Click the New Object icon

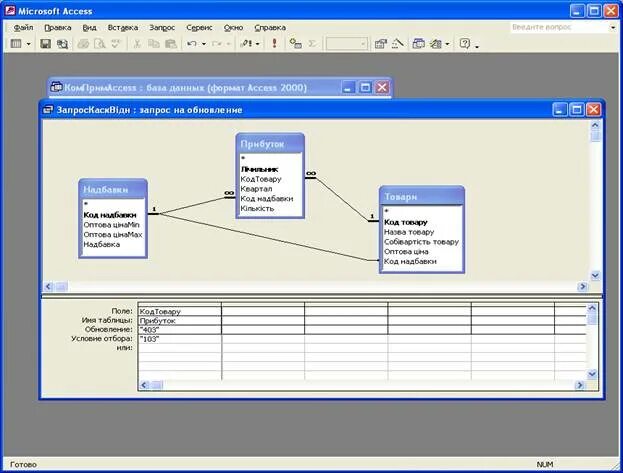click(x=436, y=43)
